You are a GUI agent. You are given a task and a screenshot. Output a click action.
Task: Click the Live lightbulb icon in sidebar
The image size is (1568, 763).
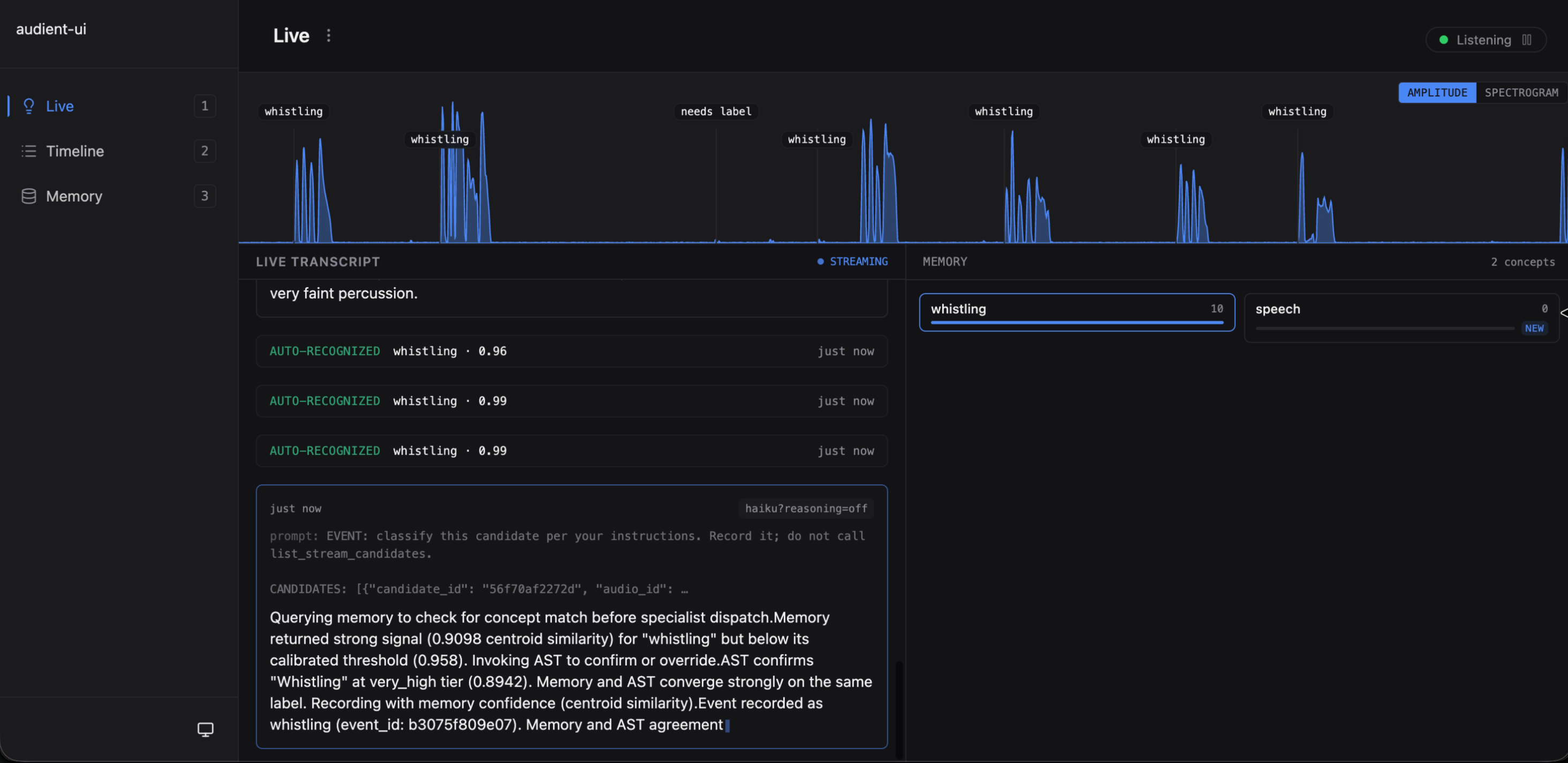click(28, 106)
